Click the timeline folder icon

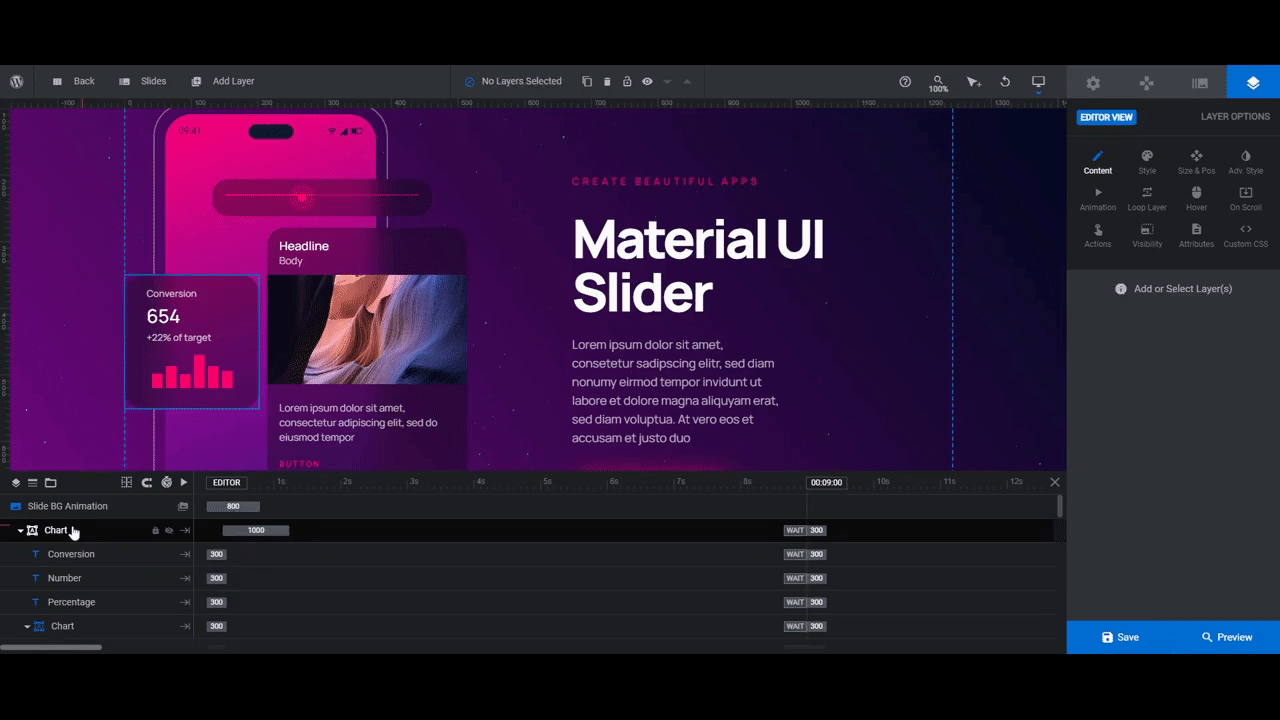click(50, 482)
